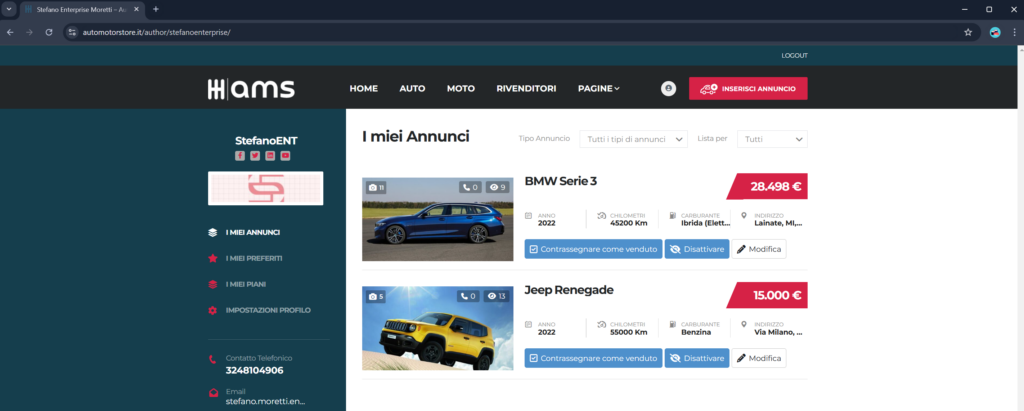Click the phone calls counter on Jeep listing
This screenshot has width=1024, height=411.
coord(470,297)
